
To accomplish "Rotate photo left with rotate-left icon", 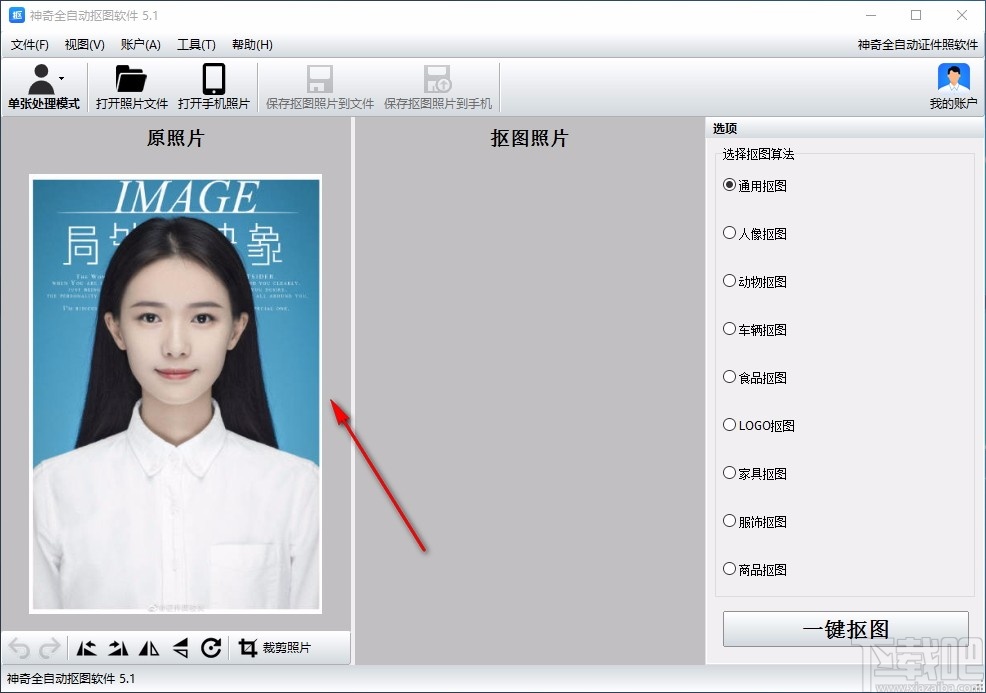I will 86,648.
